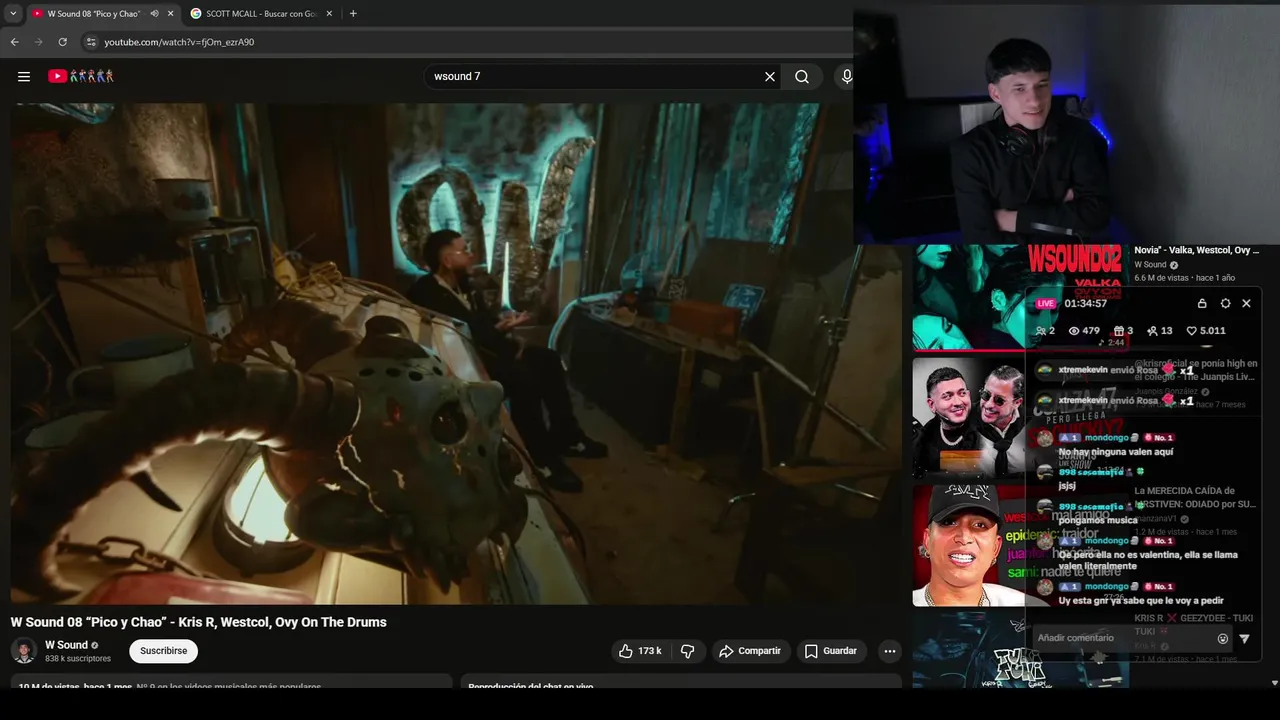Click the Compartir share button
The height and width of the screenshot is (720, 1280).
pyautogui.click(x=750, y=651)
